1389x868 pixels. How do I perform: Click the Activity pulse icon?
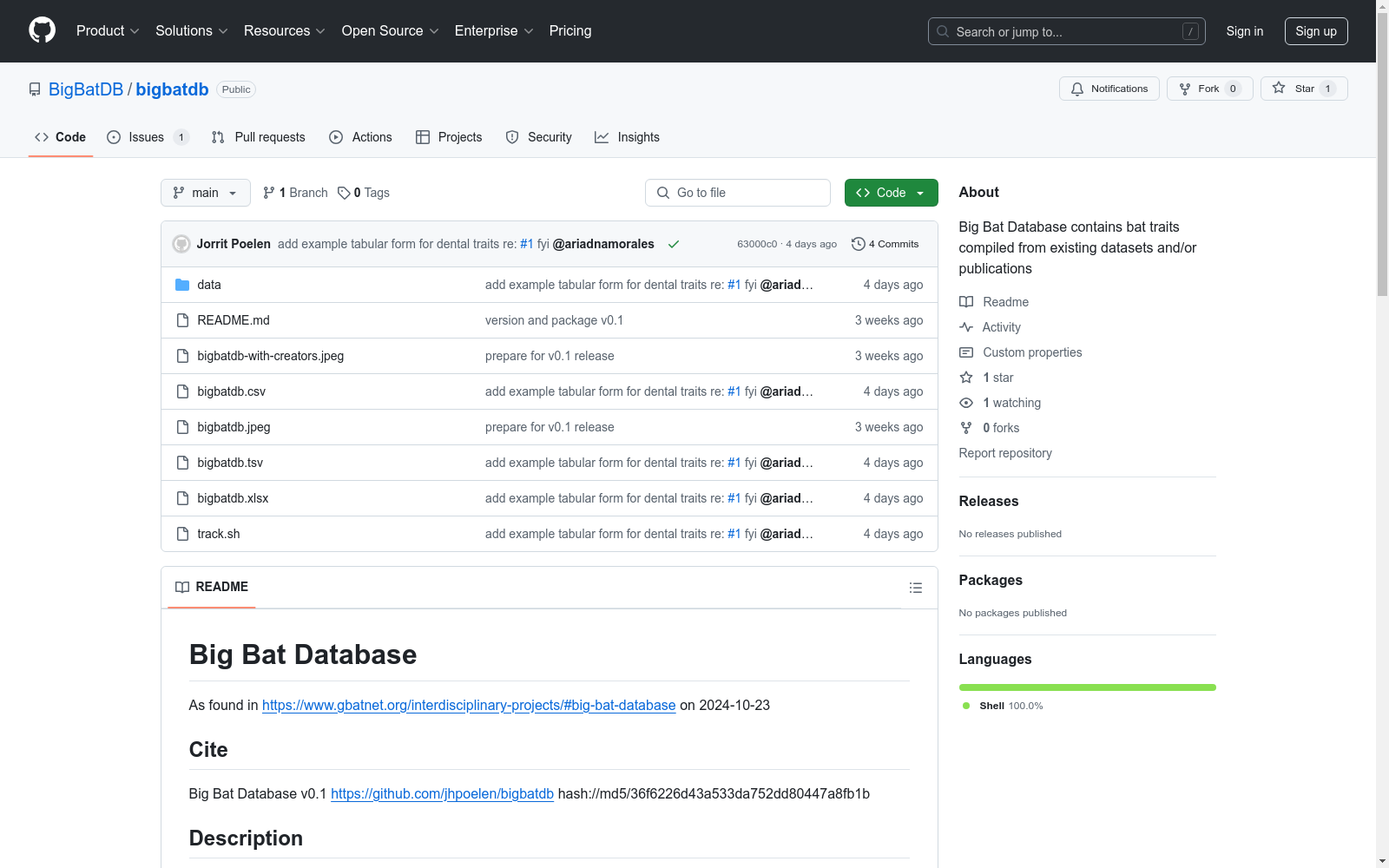tap(966, 327)
